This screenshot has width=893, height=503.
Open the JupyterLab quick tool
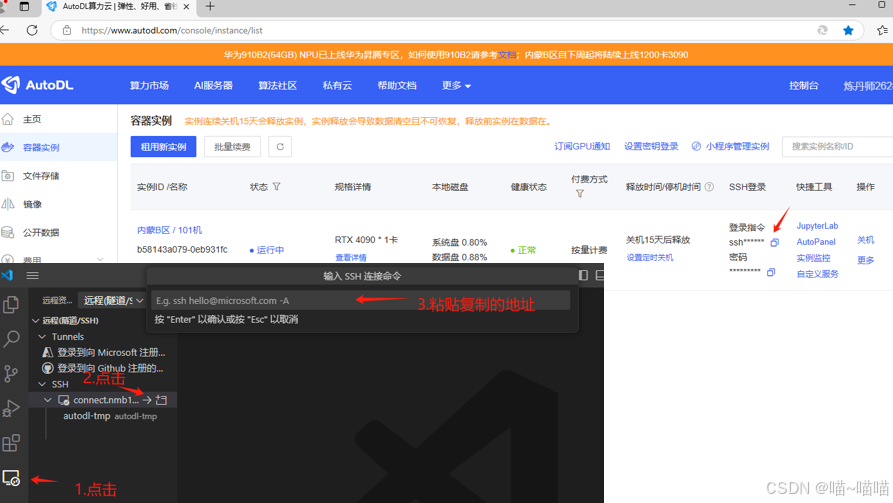click(817, 226)
